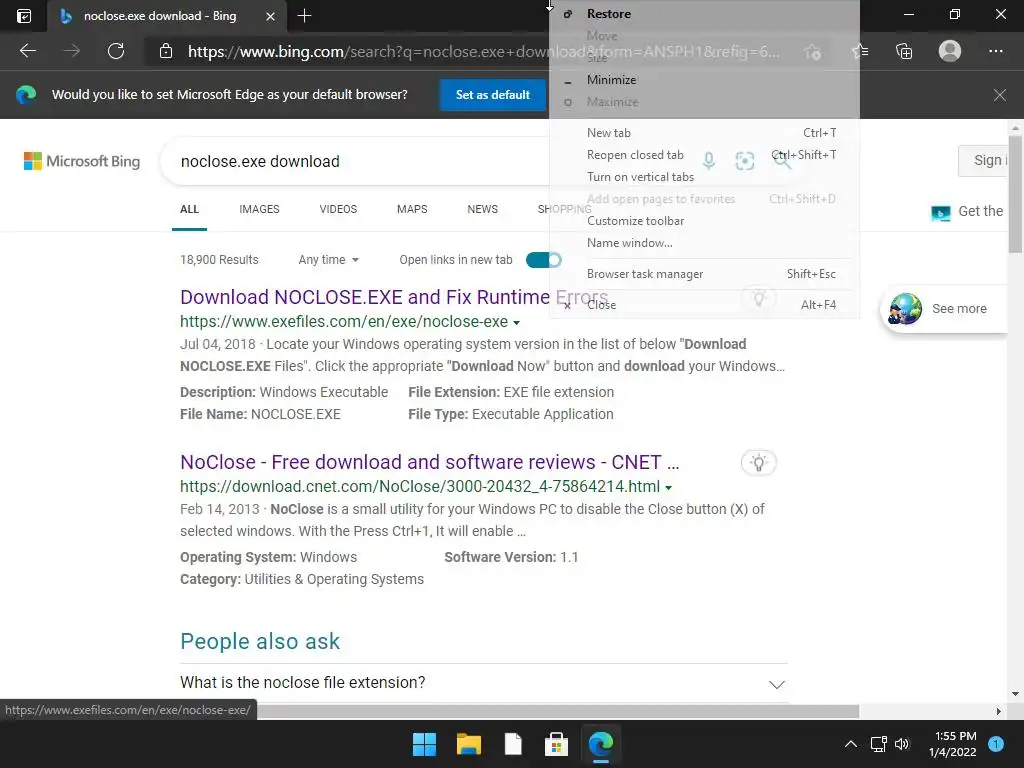Expand What is the noclose file extension question

pos(483,683)
